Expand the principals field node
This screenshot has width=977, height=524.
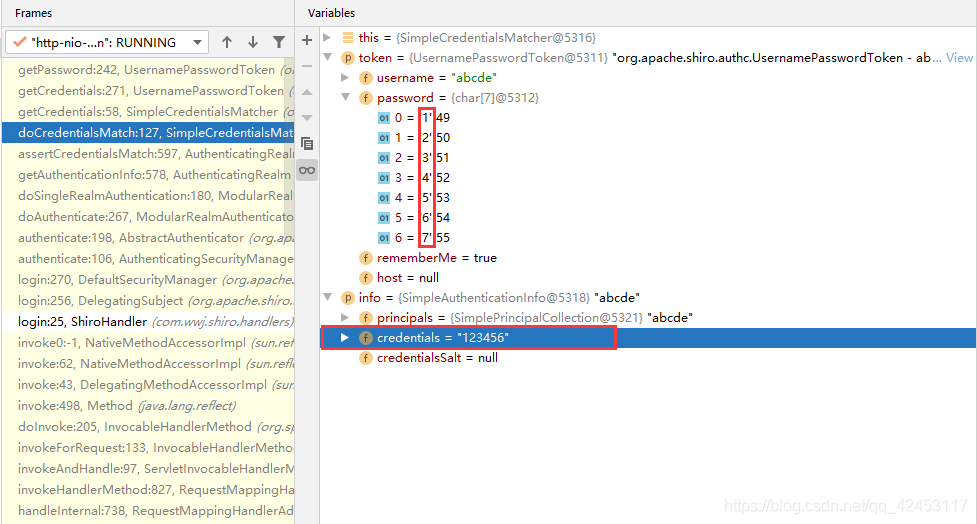coord(345,318)
